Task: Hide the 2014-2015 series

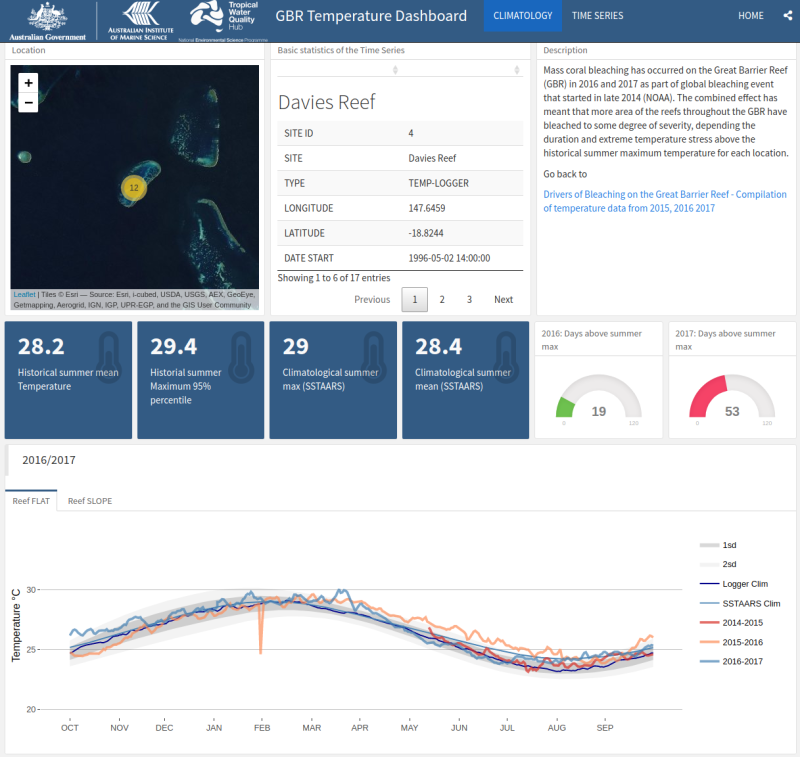Action: click(731, 622)
